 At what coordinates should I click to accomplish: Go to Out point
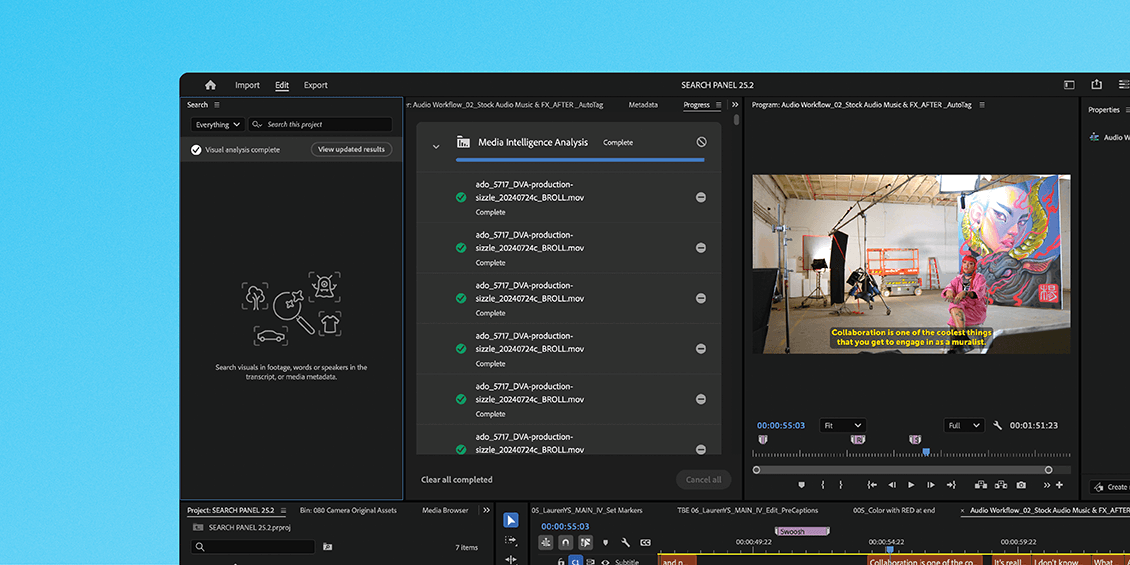coord(951,485)
